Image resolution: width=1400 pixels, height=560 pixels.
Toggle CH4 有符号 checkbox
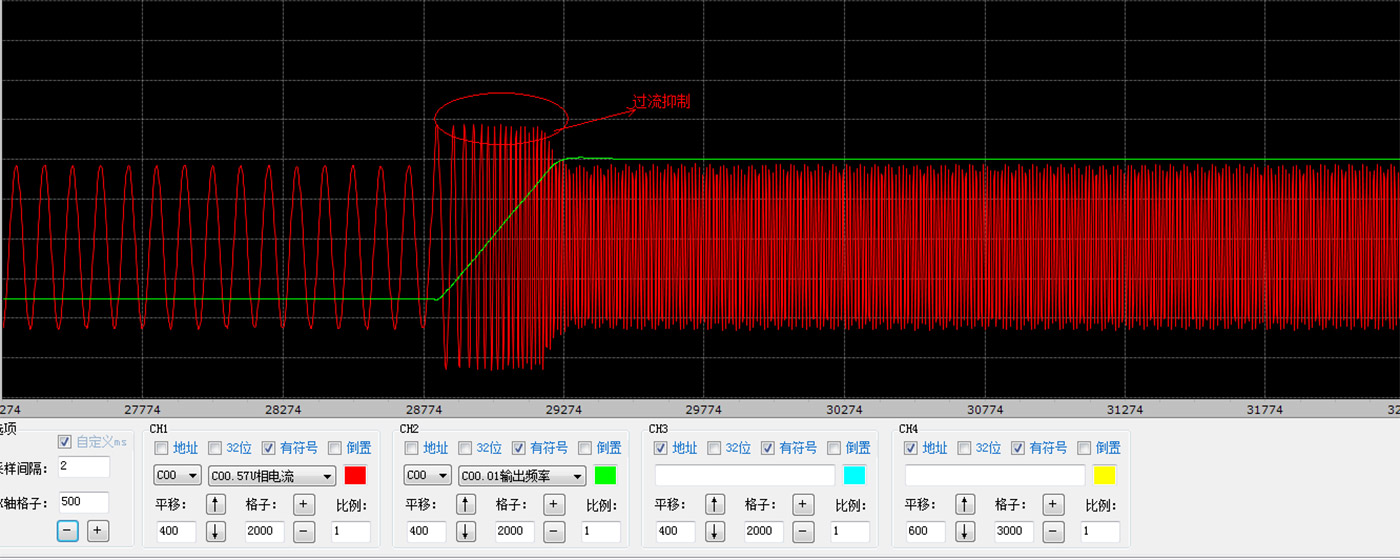(x=1017, y=448)
